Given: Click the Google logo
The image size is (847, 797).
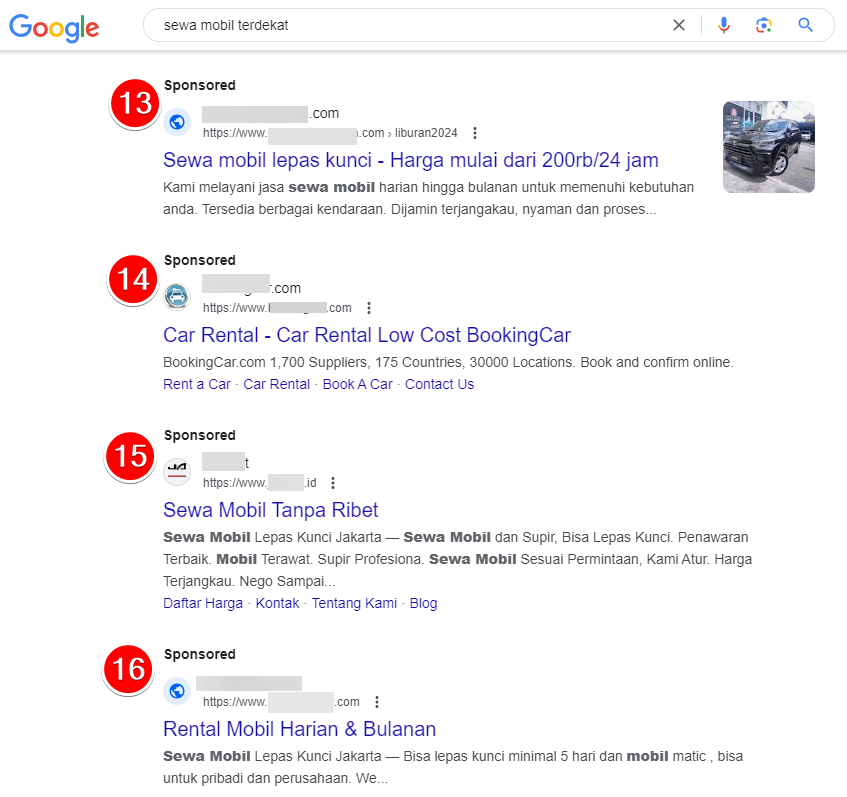Looking at the screenshot, I should [54, 28].
